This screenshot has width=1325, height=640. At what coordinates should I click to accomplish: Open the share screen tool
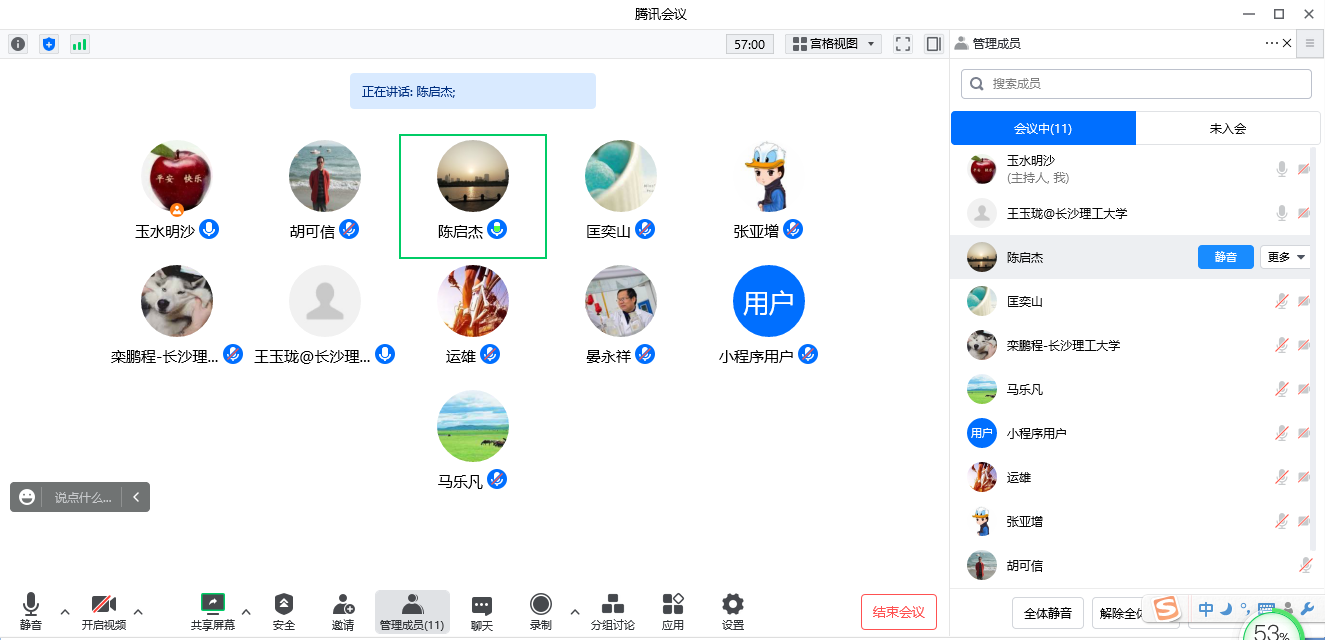click(212, 611)
